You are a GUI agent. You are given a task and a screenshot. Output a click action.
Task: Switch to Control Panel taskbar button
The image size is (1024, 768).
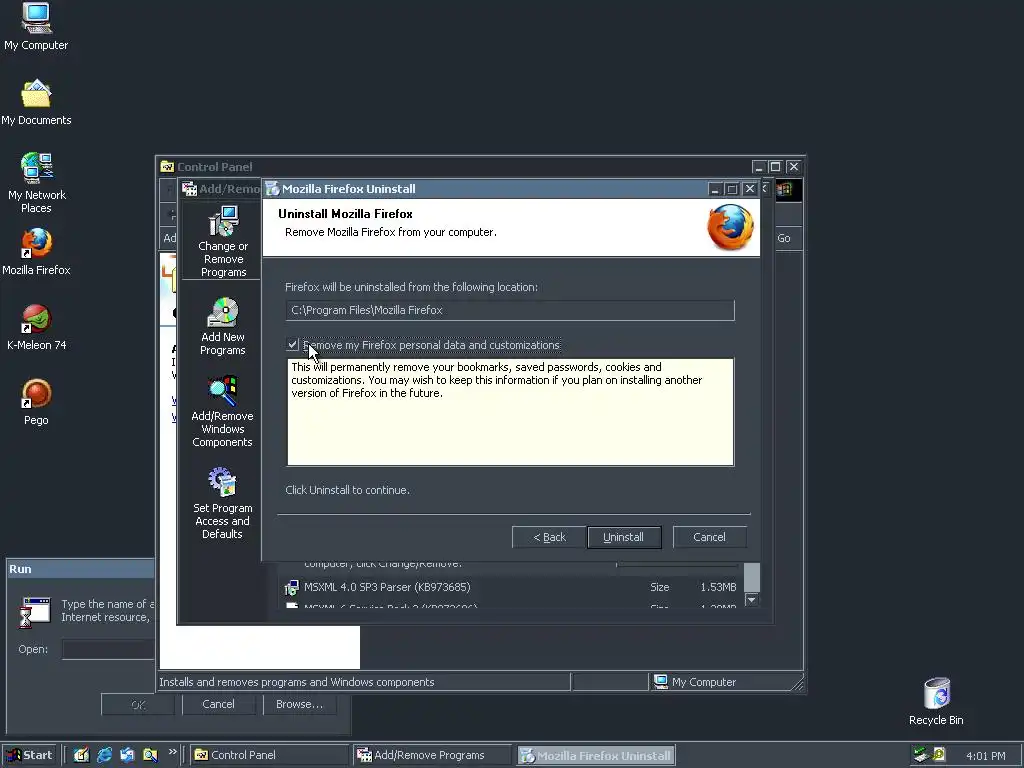coord(270,755)
